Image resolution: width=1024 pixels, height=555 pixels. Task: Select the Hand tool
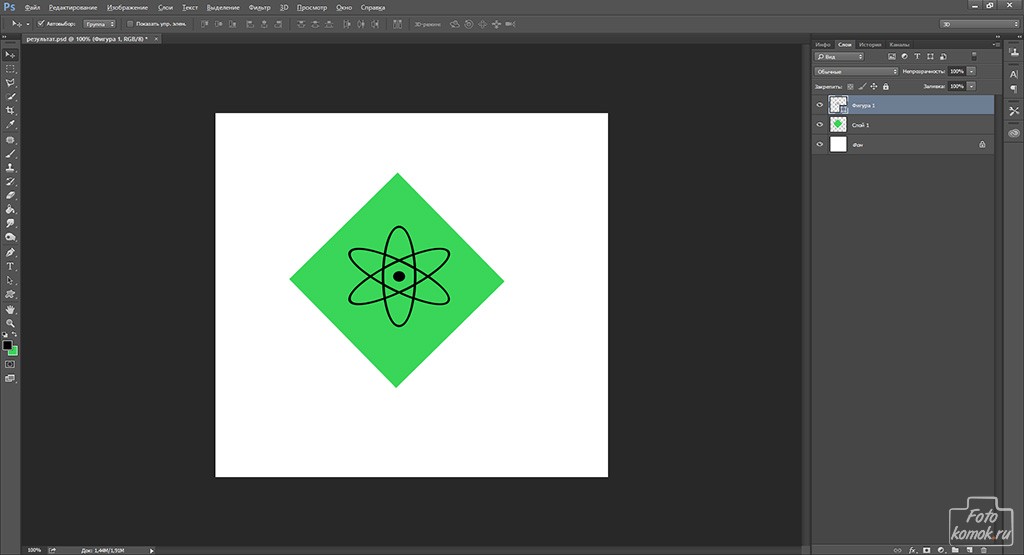point(10,309)
